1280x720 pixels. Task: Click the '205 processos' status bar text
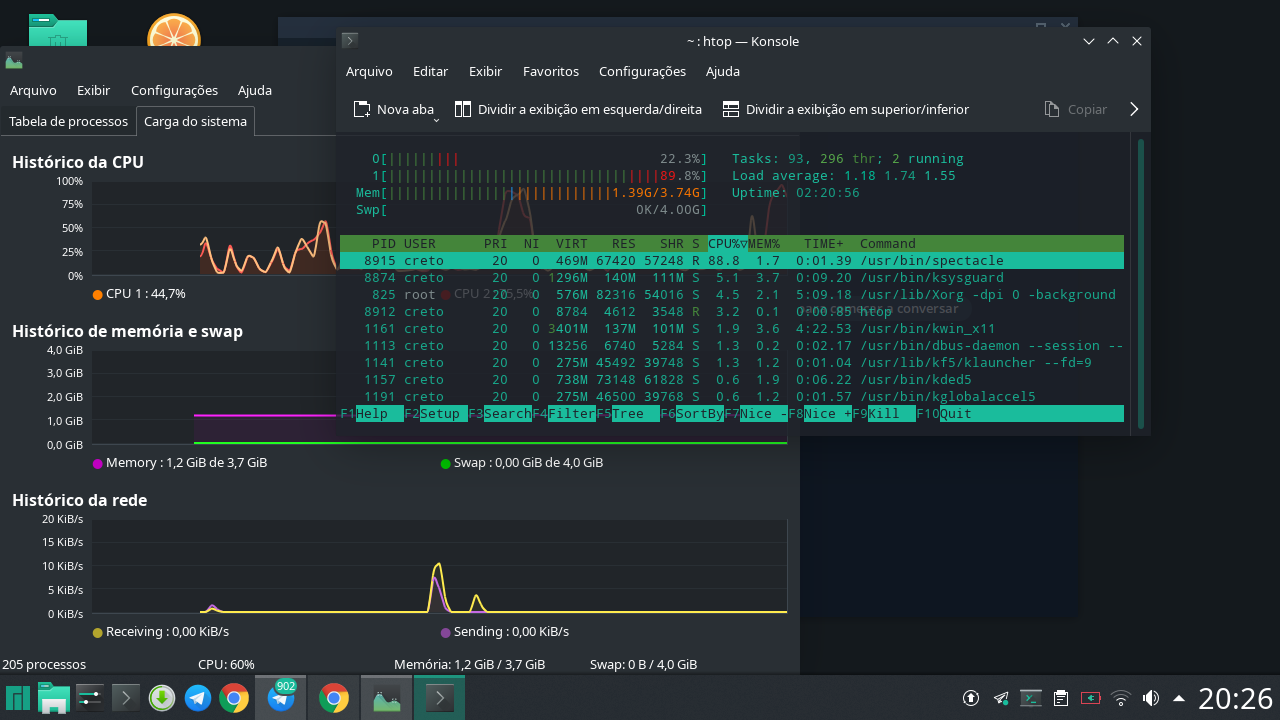44,664
